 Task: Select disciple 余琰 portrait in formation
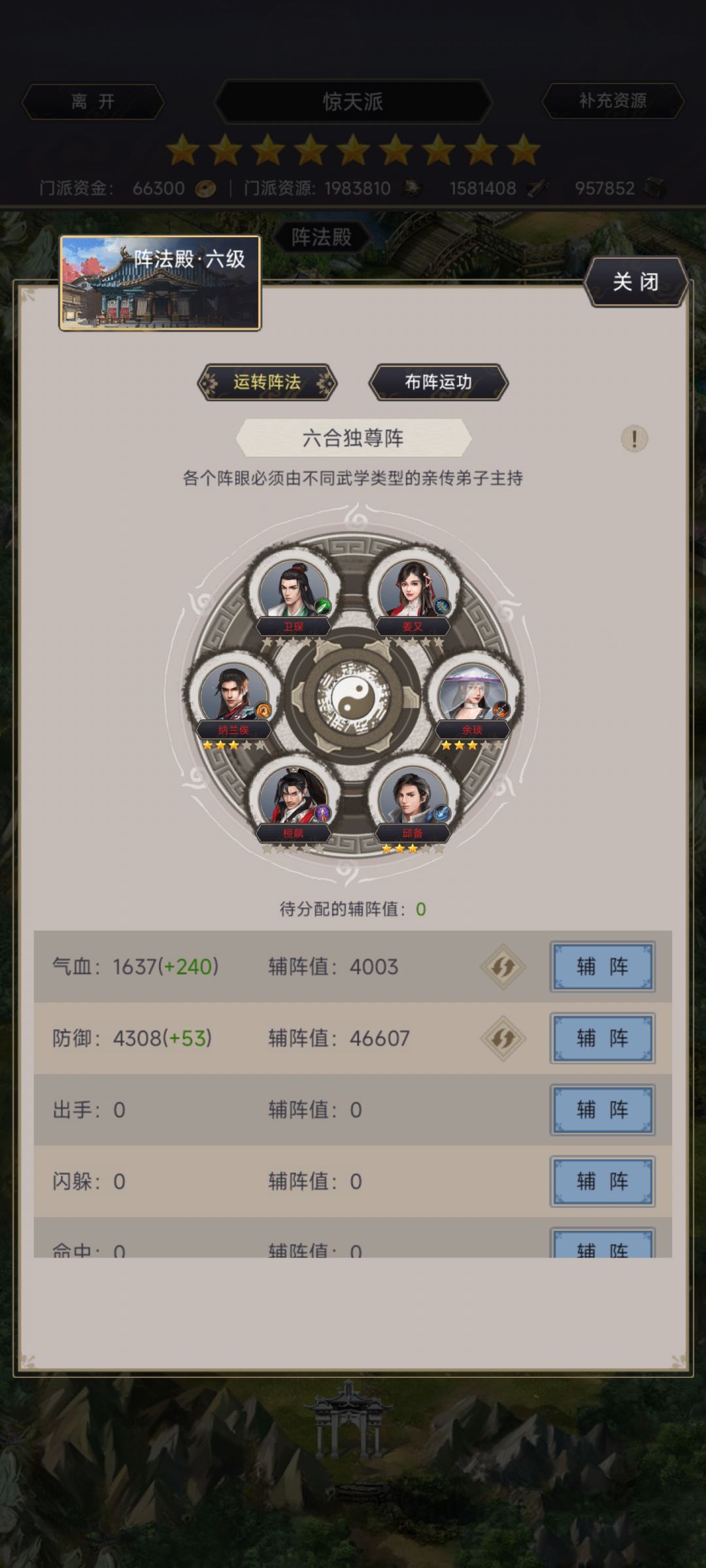pyautogui.click(x=473, y=694)
